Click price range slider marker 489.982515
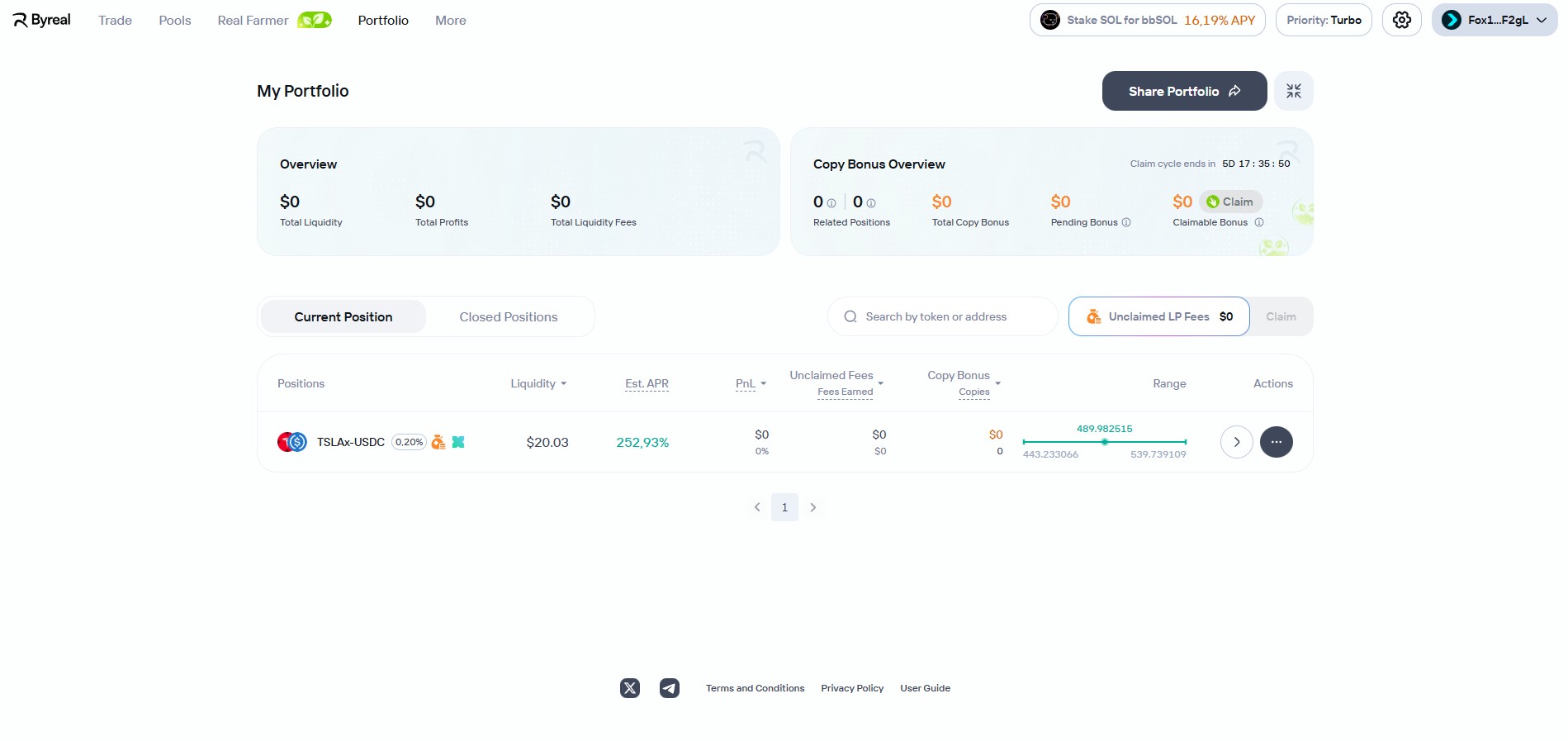The image size is (1568, 741). (1104, 442)
